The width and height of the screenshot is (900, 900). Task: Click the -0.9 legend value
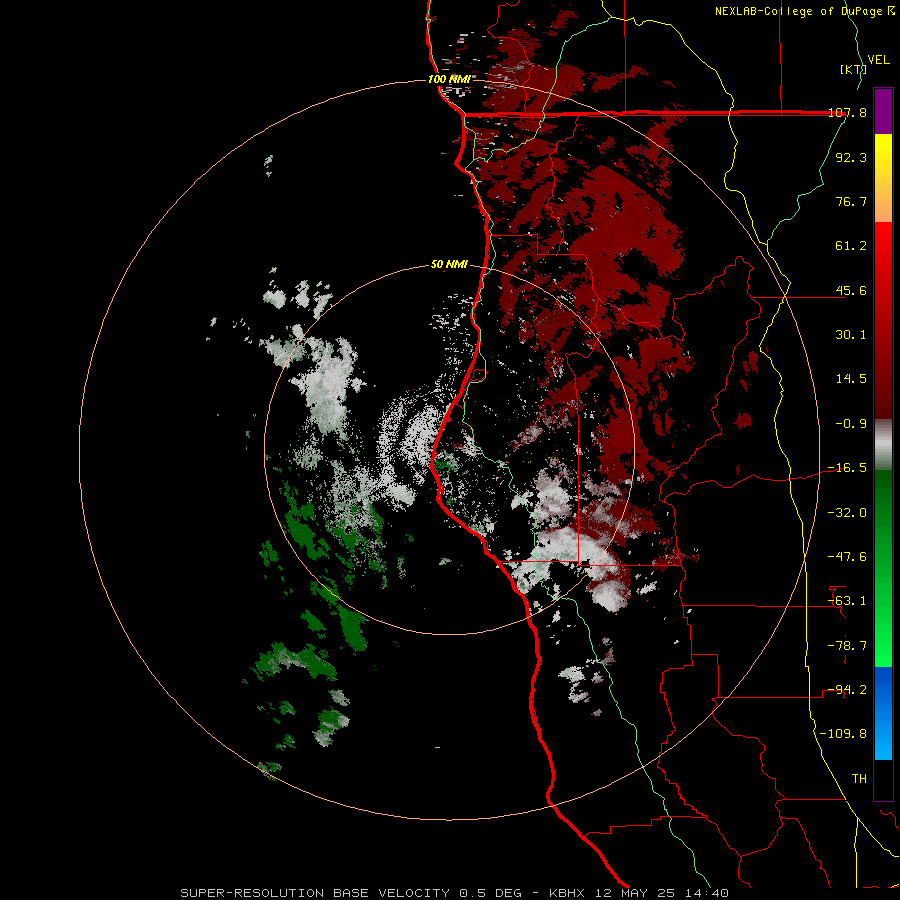851,424
